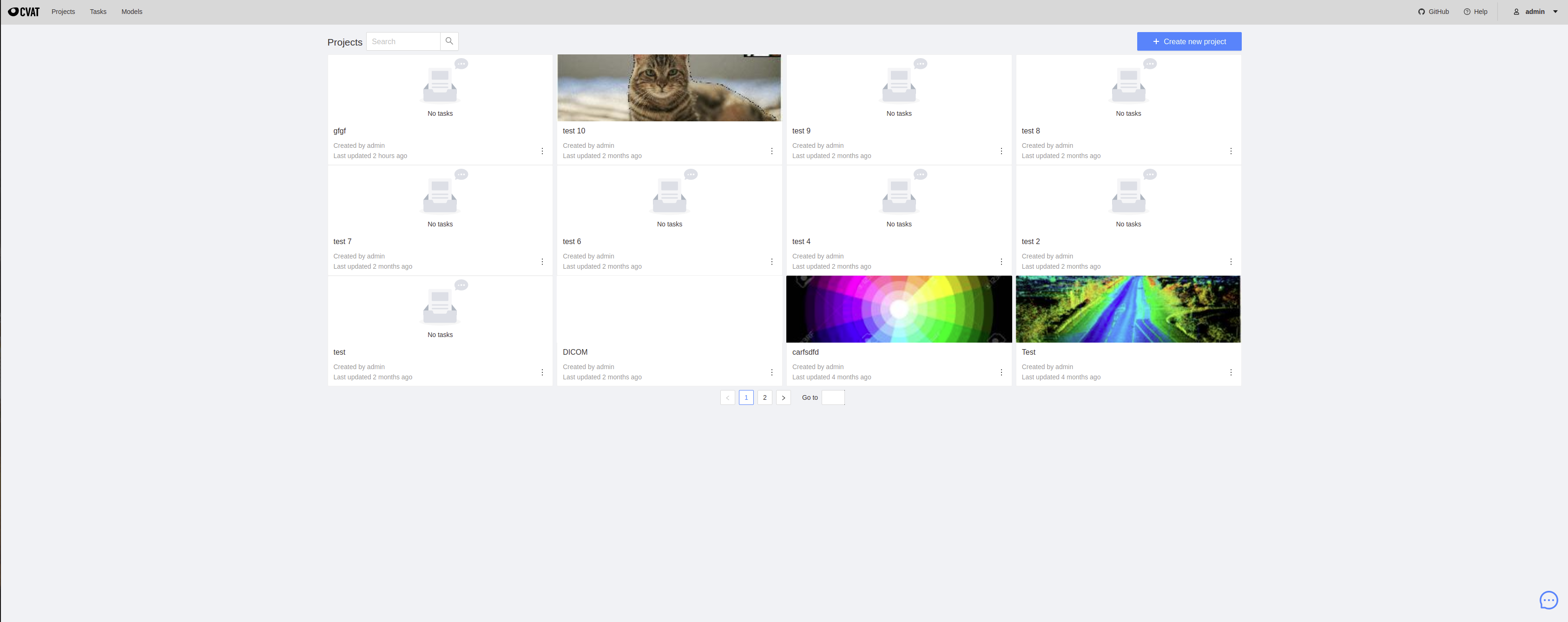The width and height of the screenshot is (1568, 622).
Task: Open actions menu for project gfgf
Action: pos(542,151)
